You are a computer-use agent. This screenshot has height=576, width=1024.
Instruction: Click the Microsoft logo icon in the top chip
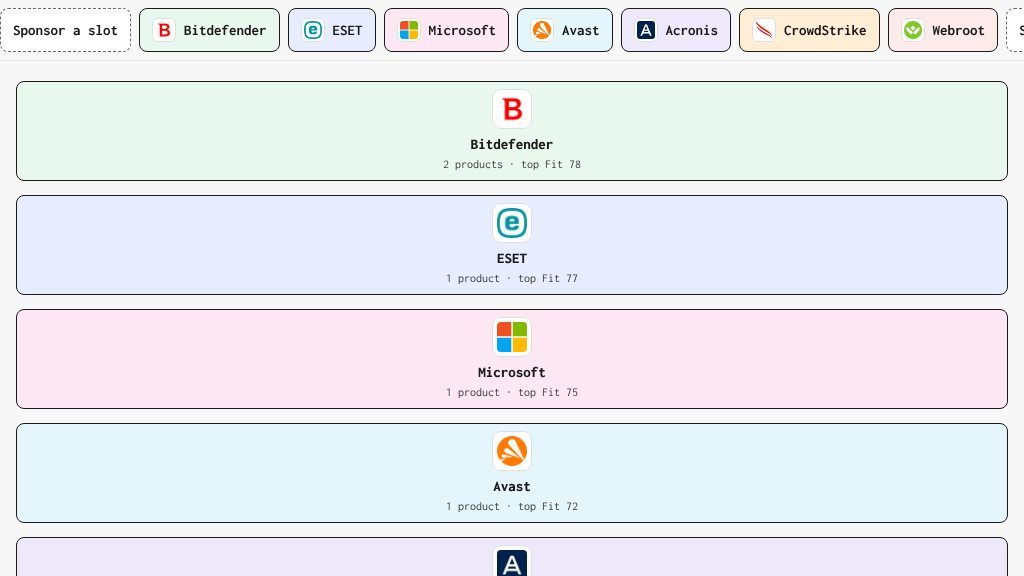coord(409,30)
